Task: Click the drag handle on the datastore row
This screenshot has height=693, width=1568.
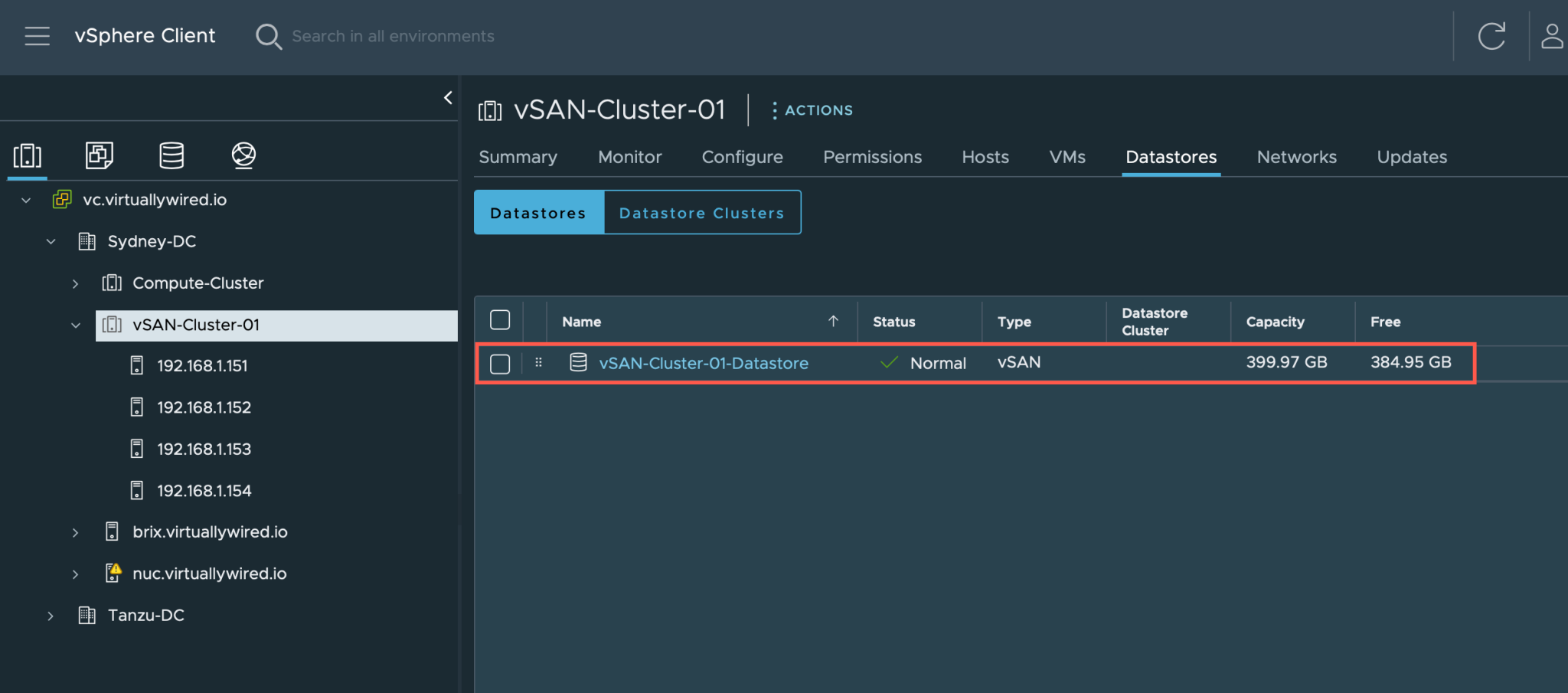Action: click(538, 362)
